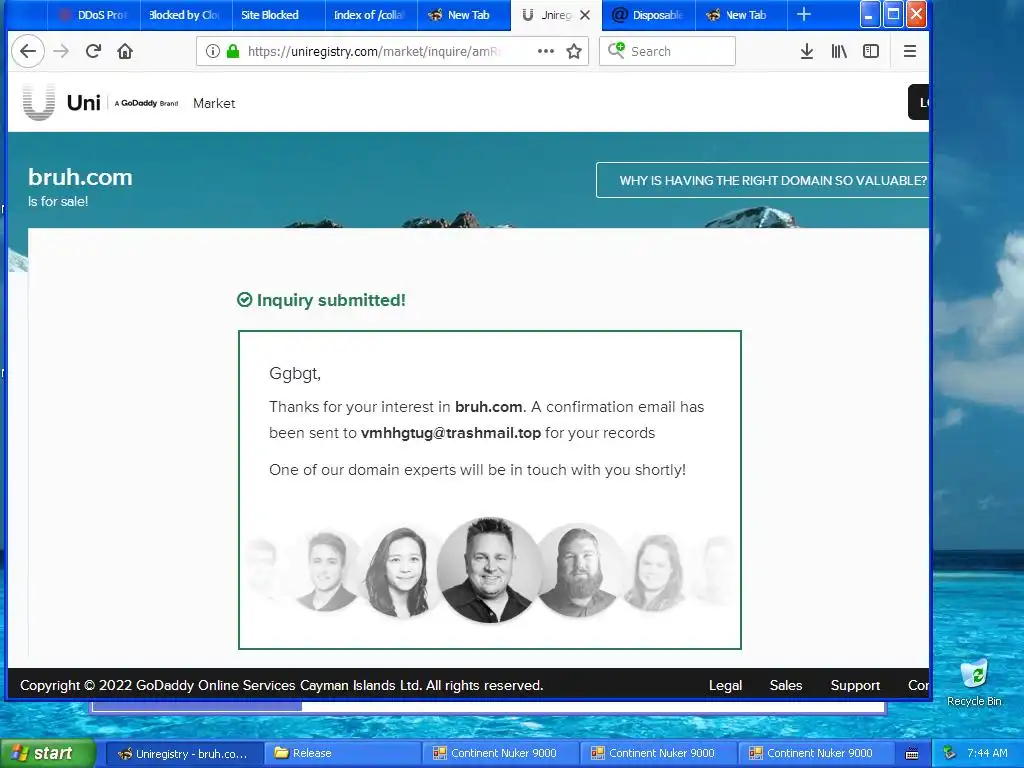Open page actions three-dot menu
The width and height of the screenshot is (1024, 768).
tap(545, 51)
